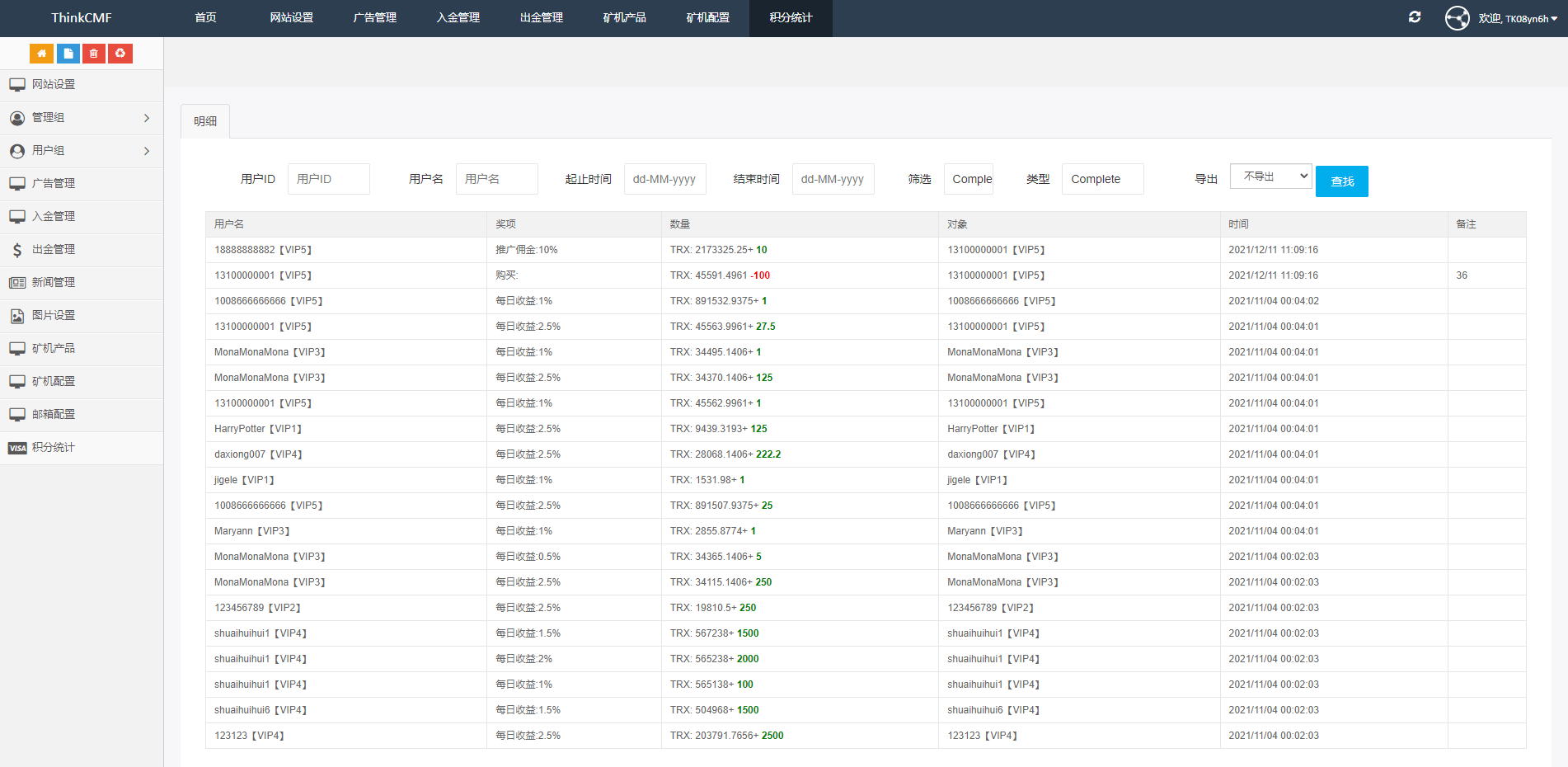
Task: Click the blue document shortcut icon
Action: [x=68, y=54]
